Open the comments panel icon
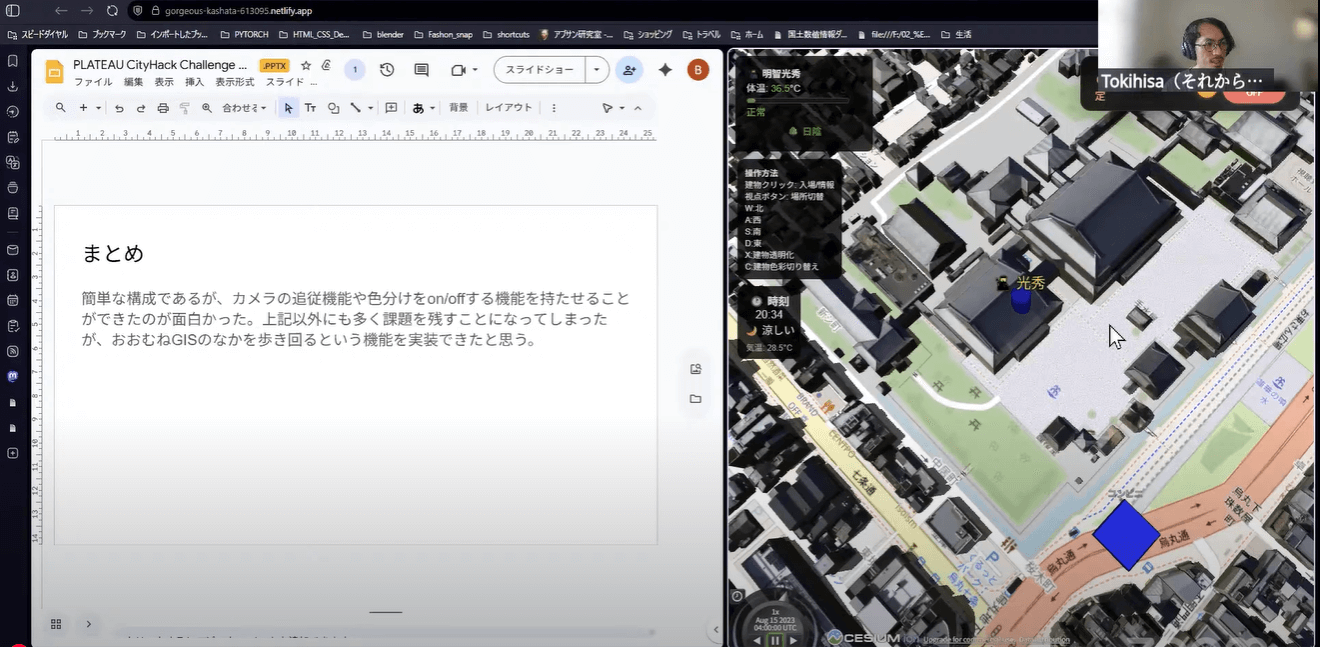 [421, 70]
